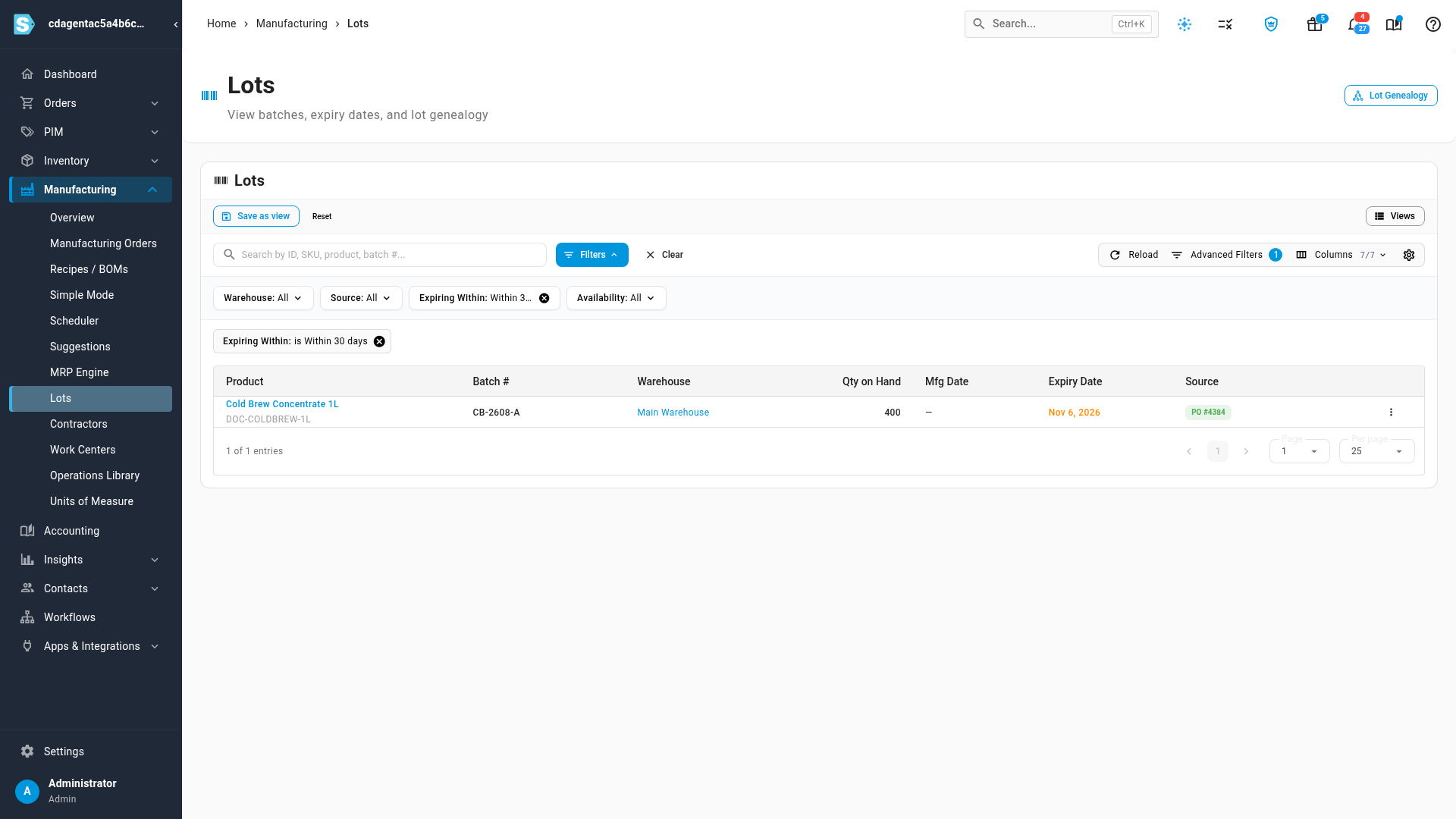Open the AI assistant sparkle icon
Screen dimensions: 1456x819
1185,24
